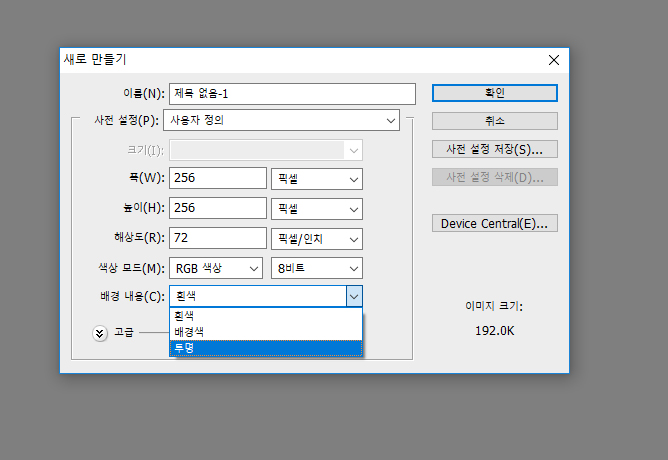668x460 pixels.
Task: Open the RGB 색상 mode dropdown
Action: [216, 268]
